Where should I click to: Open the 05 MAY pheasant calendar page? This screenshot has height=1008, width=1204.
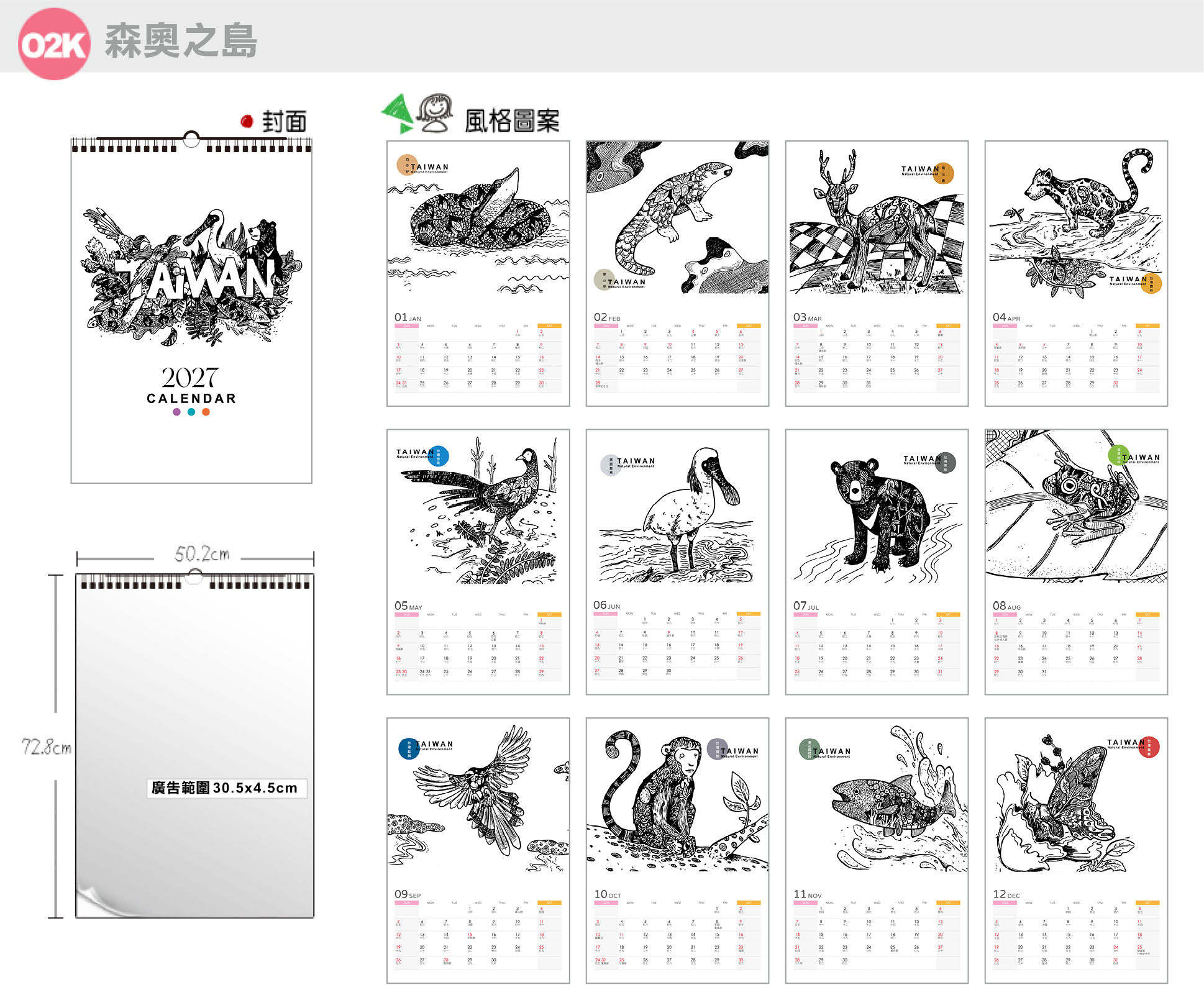478,562
